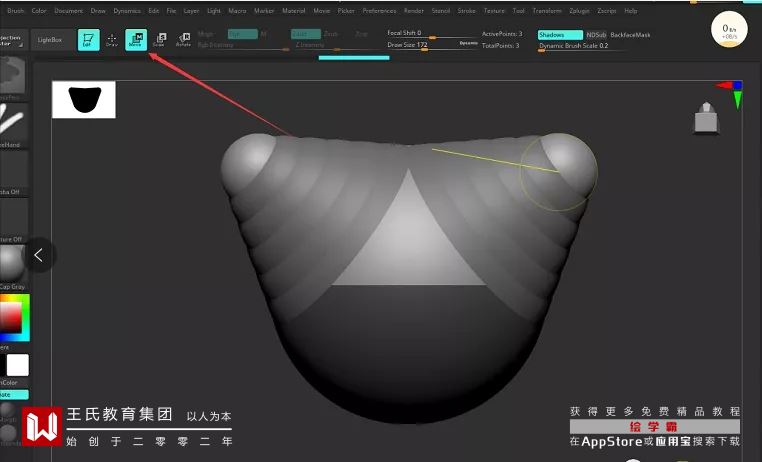Image resolution: width=762 pixels, height=462 pixels.
Task: Click the Rgb Intensity slider
Action: coord(243,45)
